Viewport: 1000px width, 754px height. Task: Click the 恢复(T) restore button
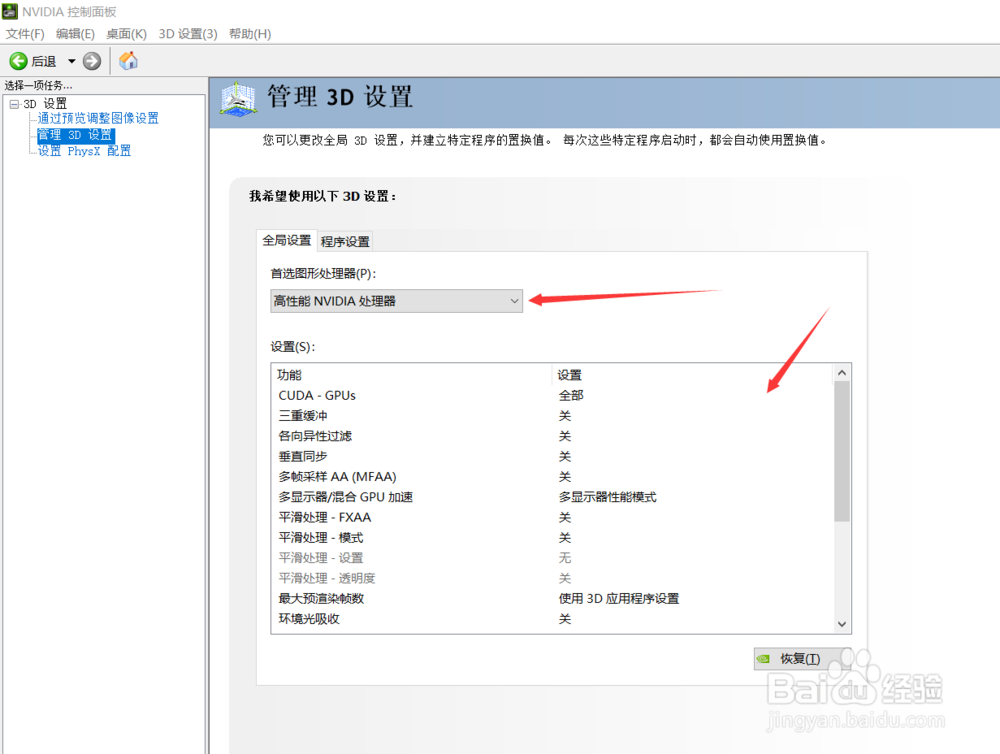coord(802,659)
